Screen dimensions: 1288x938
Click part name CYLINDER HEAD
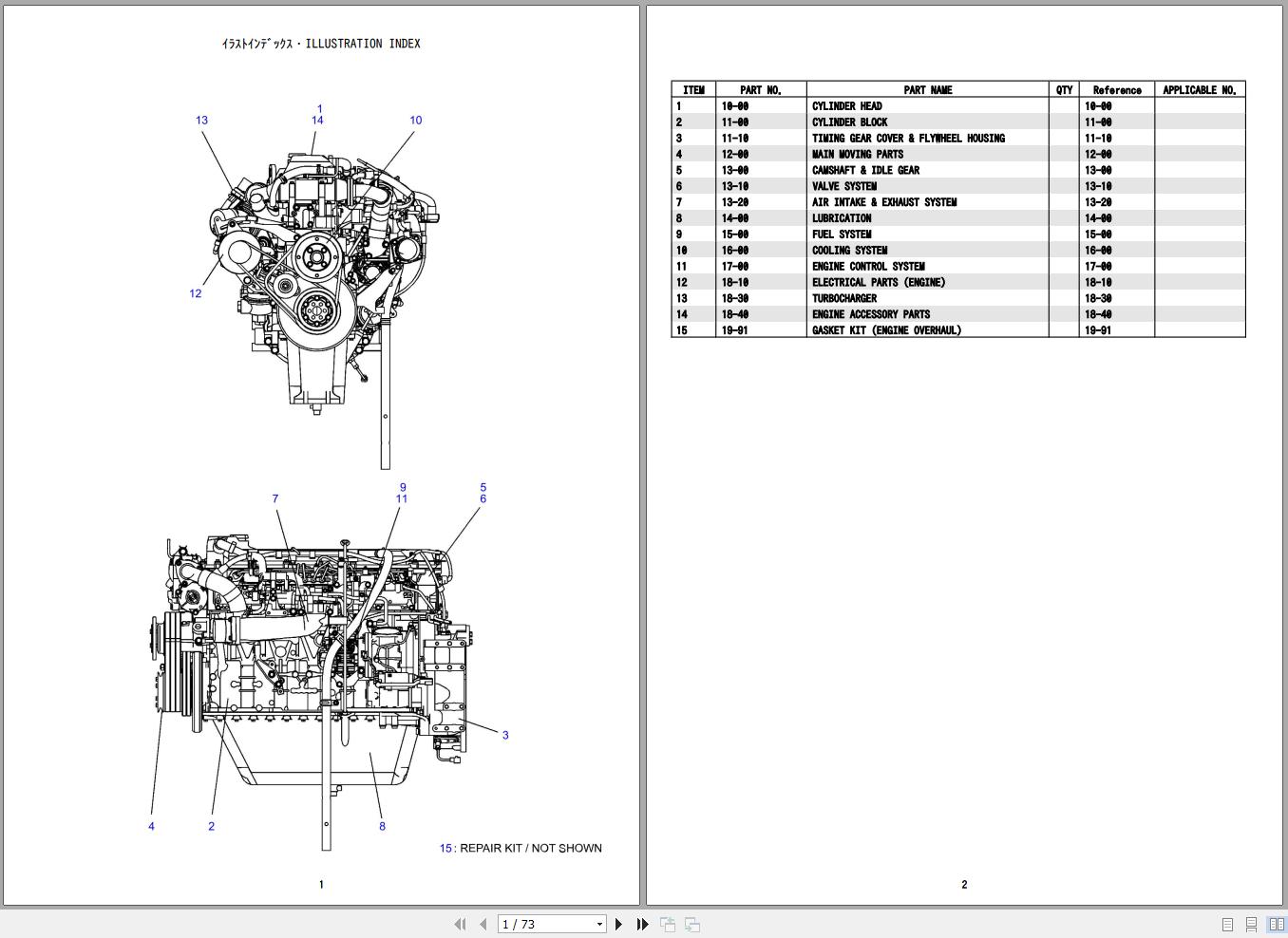point(846,106)
